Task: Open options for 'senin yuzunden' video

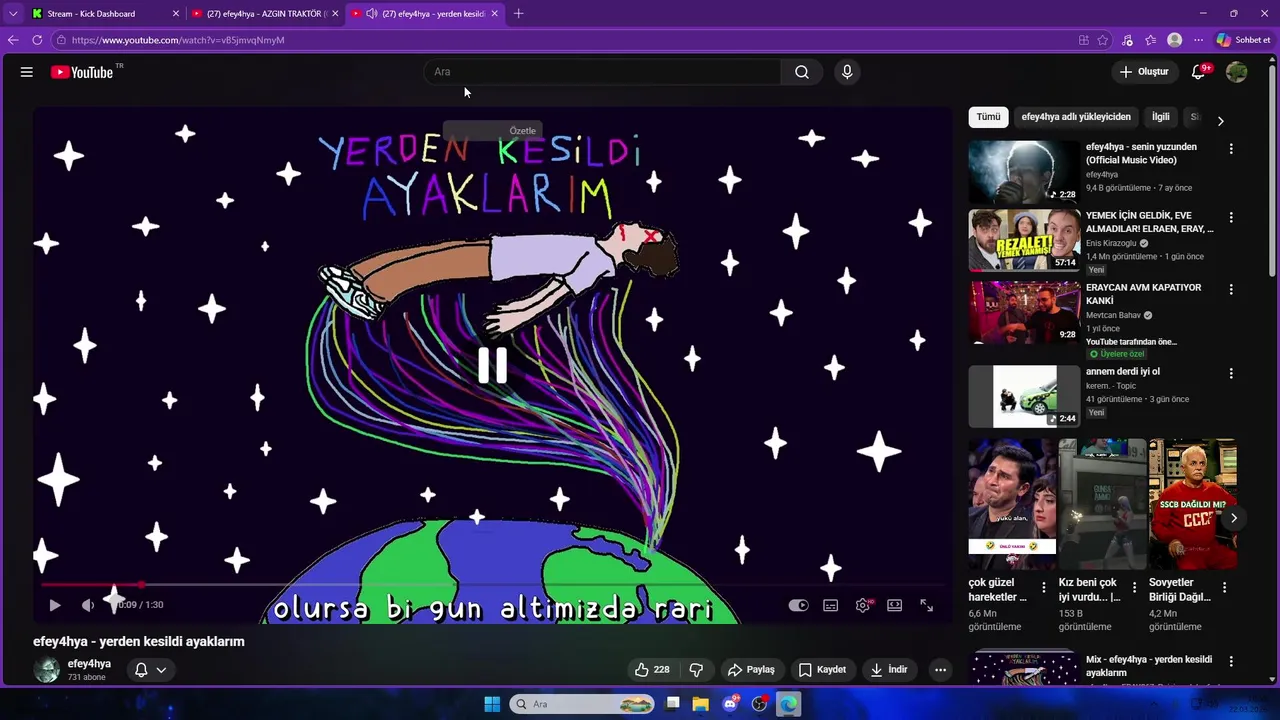Action: coord(1231,149)
